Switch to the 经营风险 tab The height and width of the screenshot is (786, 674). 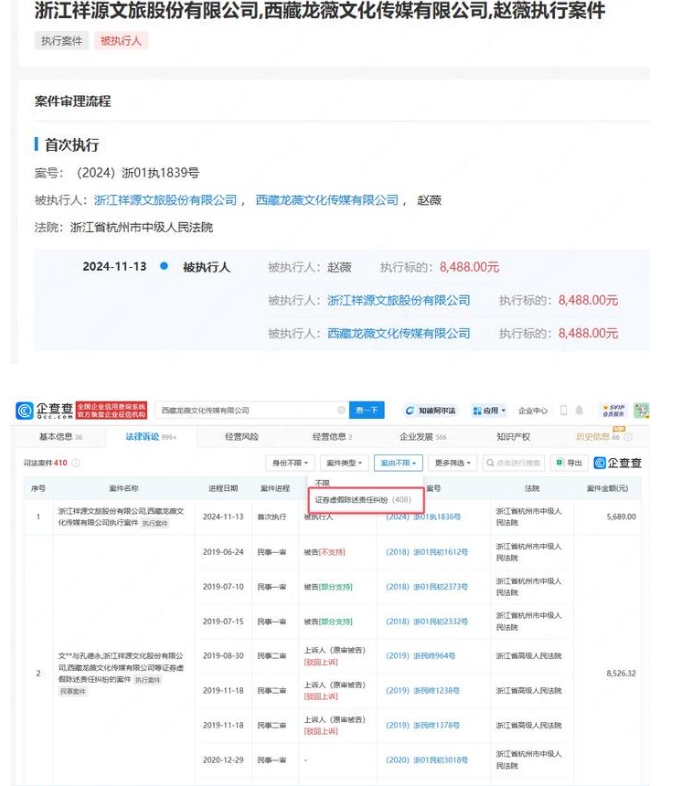pyautogui.click(x=242, y=437)
